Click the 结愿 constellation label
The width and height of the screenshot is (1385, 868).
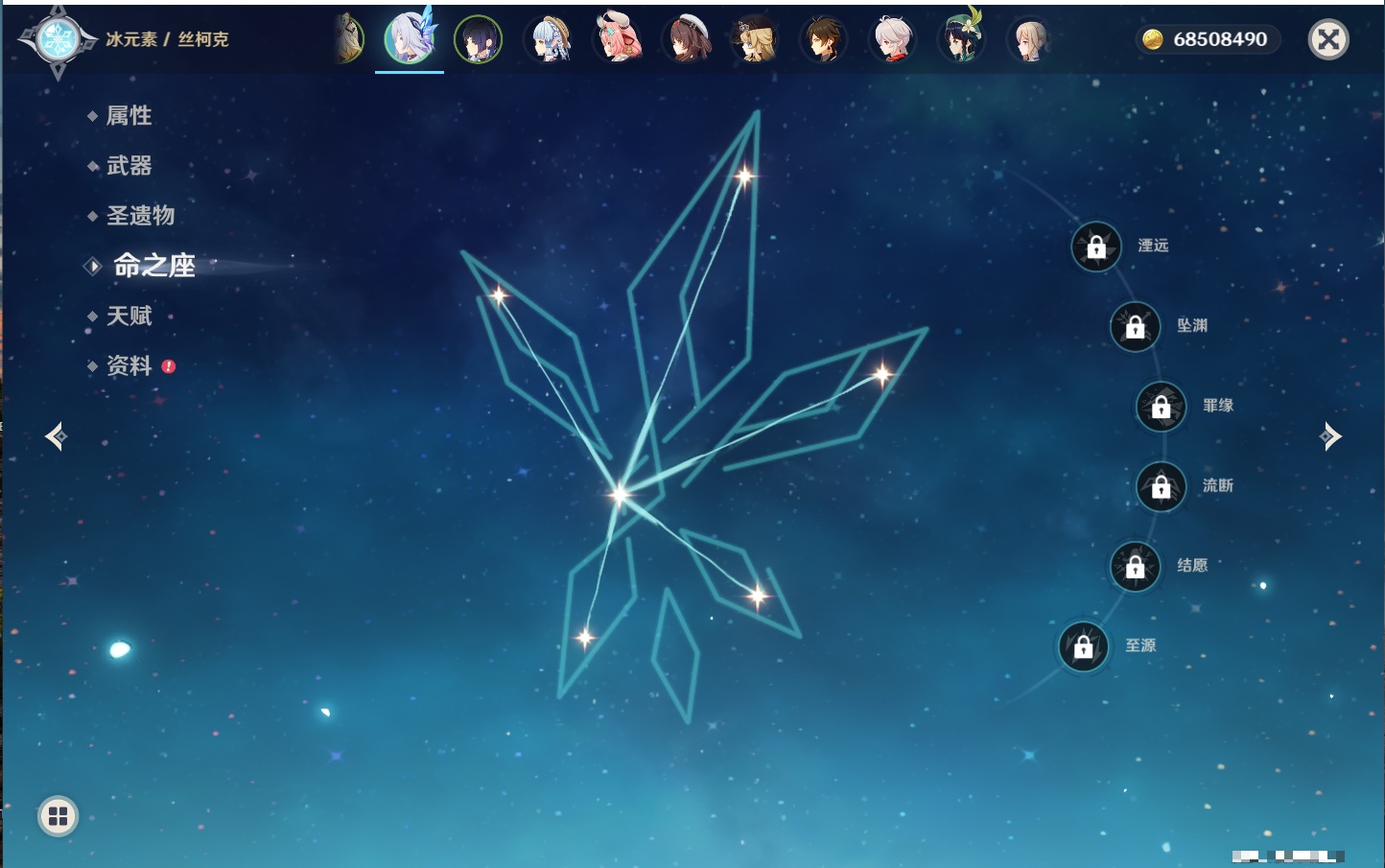pyautogui.click(x=1192, y=565)
